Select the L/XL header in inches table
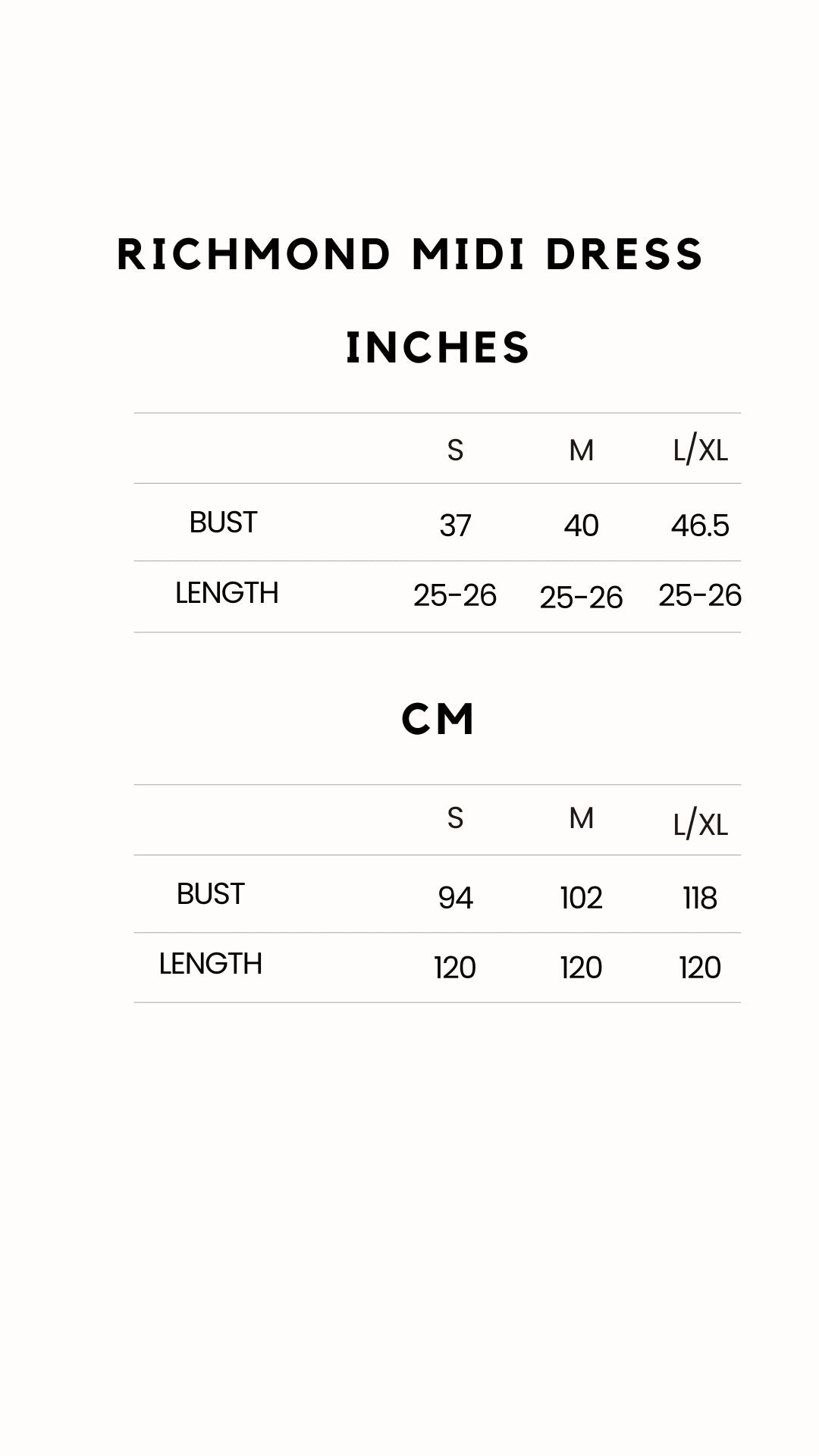The width and height of the screenshot is (819, 1456). (700, 450)
